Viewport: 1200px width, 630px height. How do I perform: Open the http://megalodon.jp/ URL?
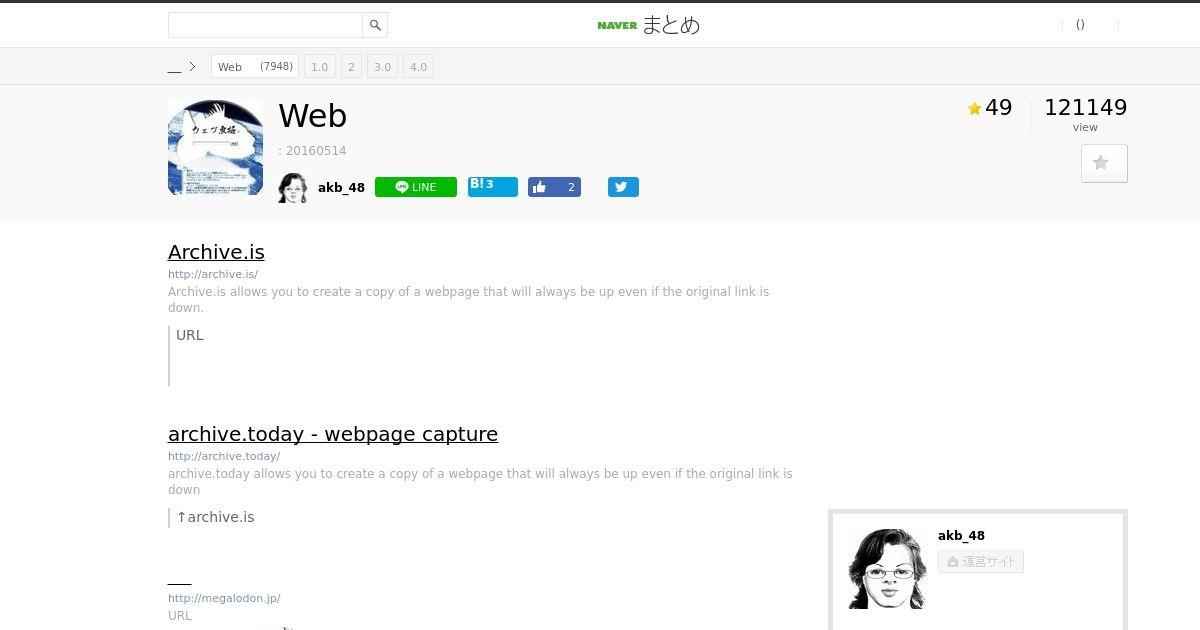[224, 598]
